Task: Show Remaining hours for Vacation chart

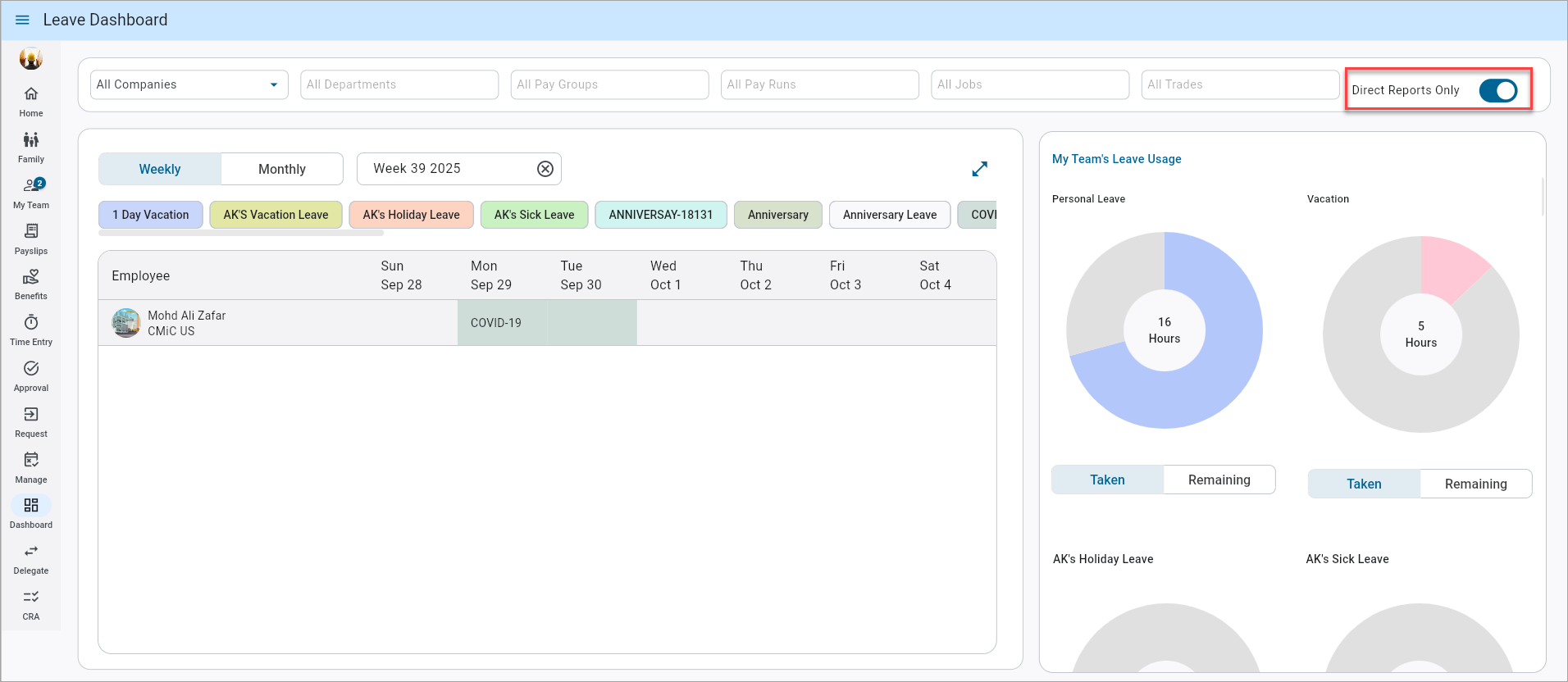Action: click(1475, 484)
